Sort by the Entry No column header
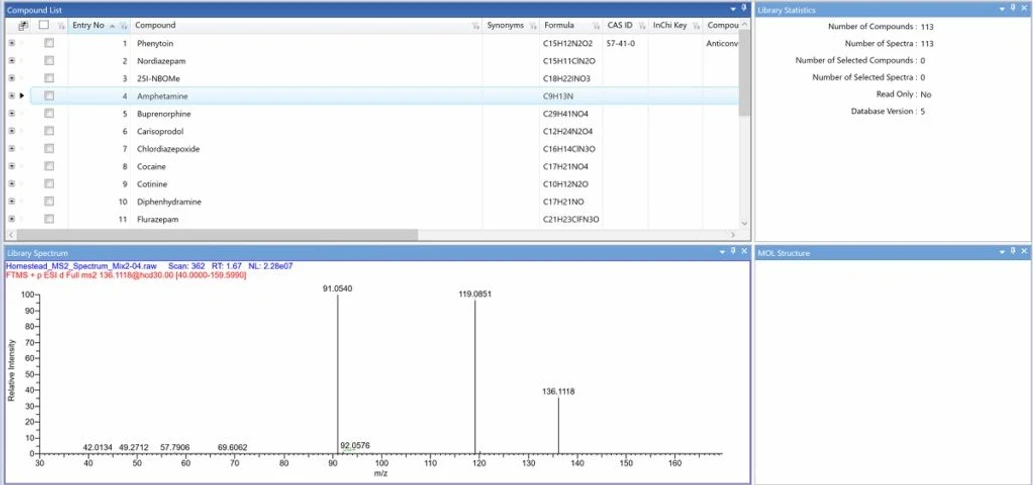The width and height of the screenshot is (1033, 485). click(x=88, y=25)
